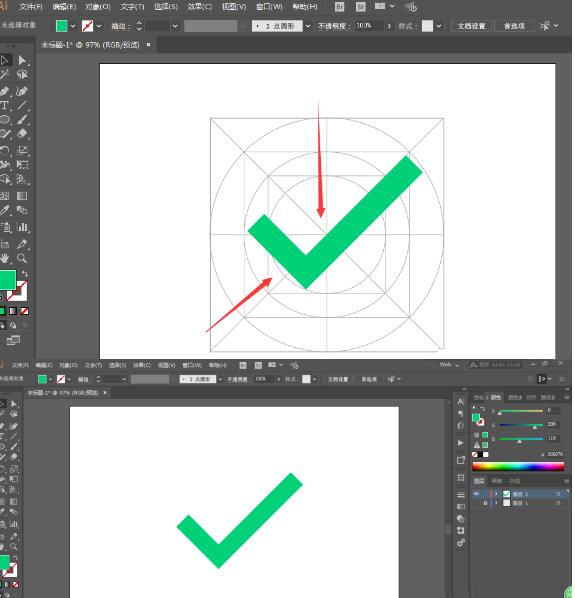Select the Direct Selection tool in upper toolbox

pos(22,60)
